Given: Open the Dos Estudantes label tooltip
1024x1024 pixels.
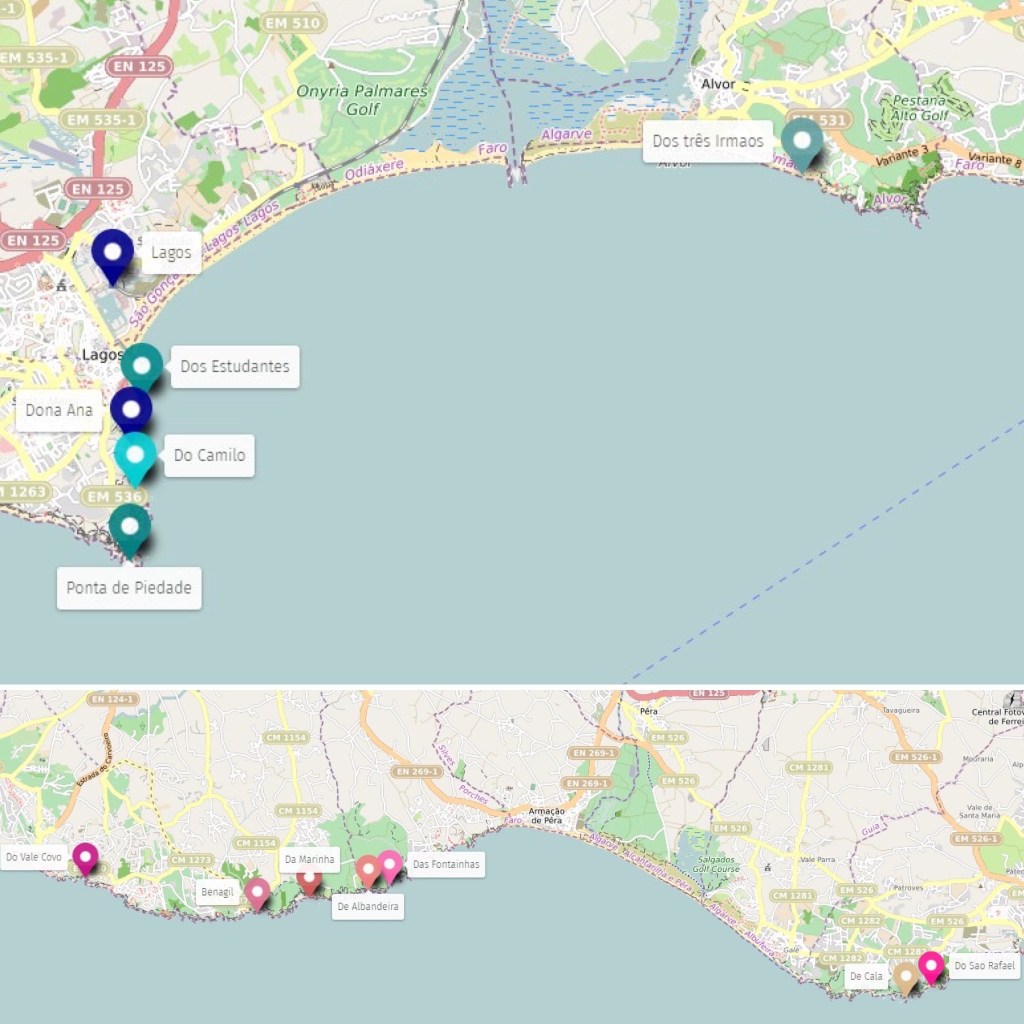Looking at the screenshot, I should click(x=235, y=366).
